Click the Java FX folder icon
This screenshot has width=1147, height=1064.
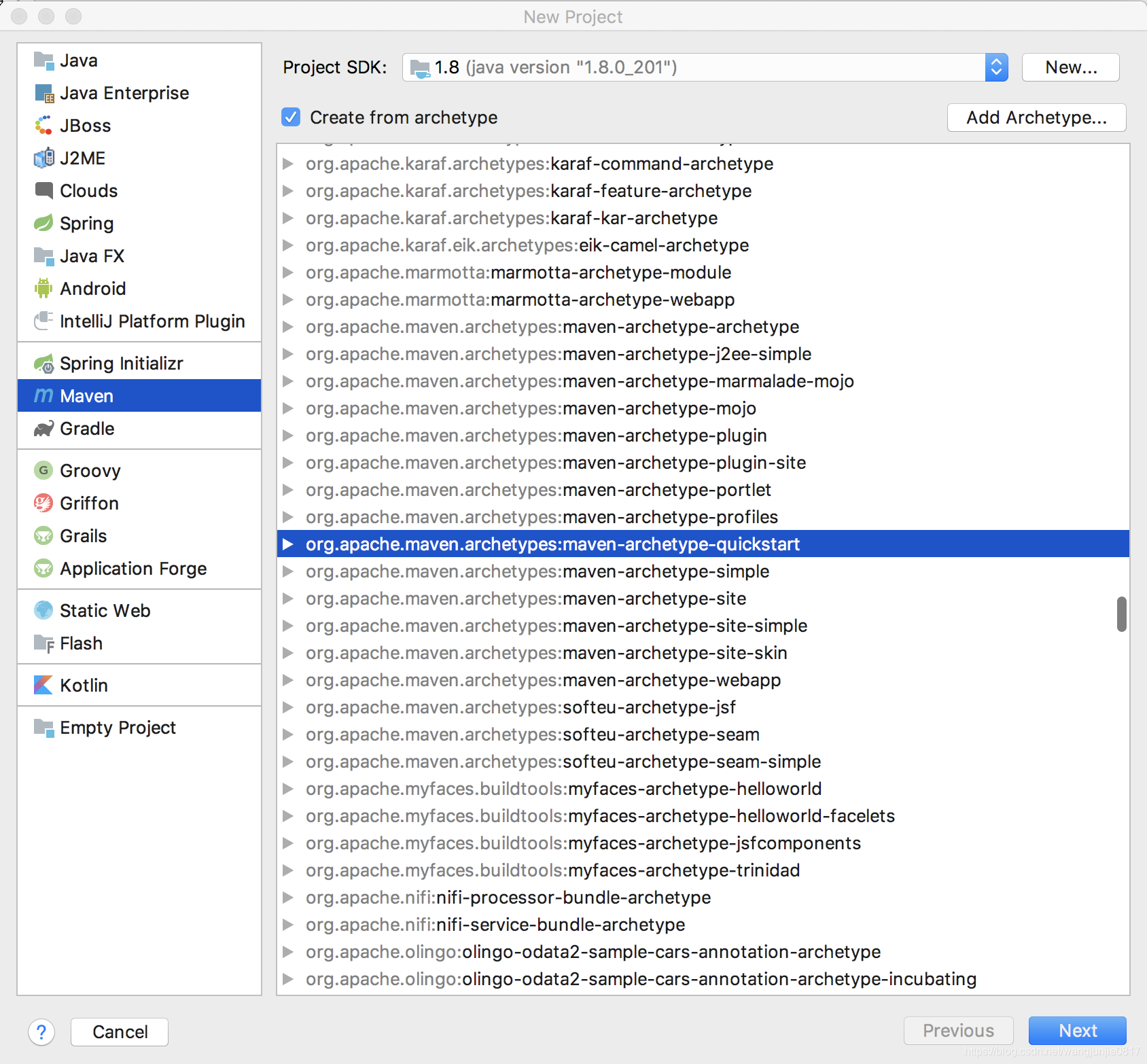click(43, 256)
